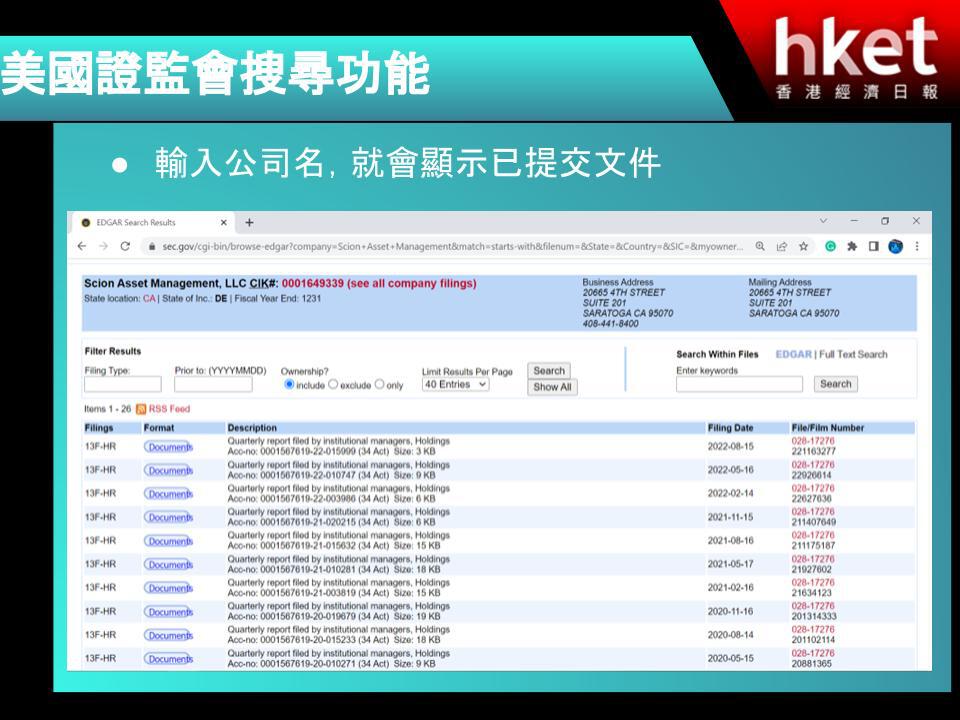Click the Search button under Filter Results
The width and height of the screenshot is (960, 720).
coord(549,370)
